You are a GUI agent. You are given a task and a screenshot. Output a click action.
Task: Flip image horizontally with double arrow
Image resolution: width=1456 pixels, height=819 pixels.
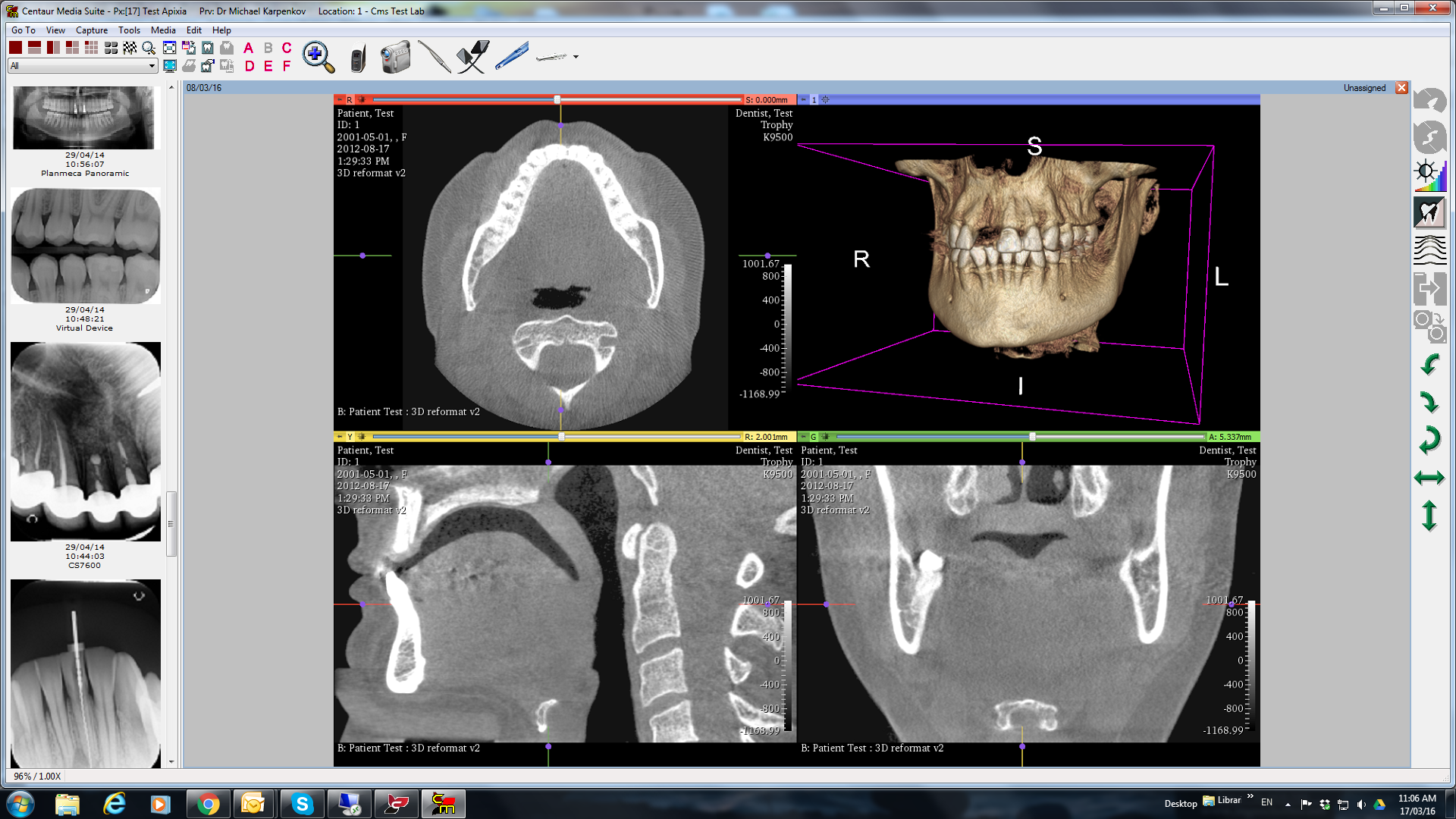1429,478
